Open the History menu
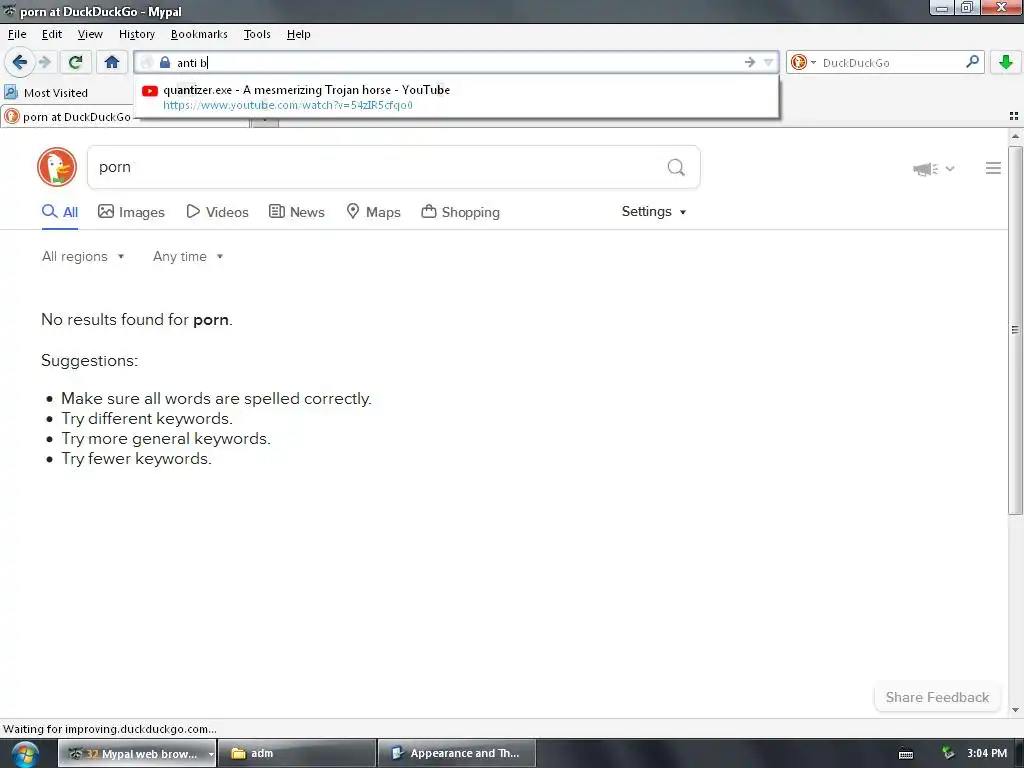This screenshot has height=768, width=1024. [136, 34]
